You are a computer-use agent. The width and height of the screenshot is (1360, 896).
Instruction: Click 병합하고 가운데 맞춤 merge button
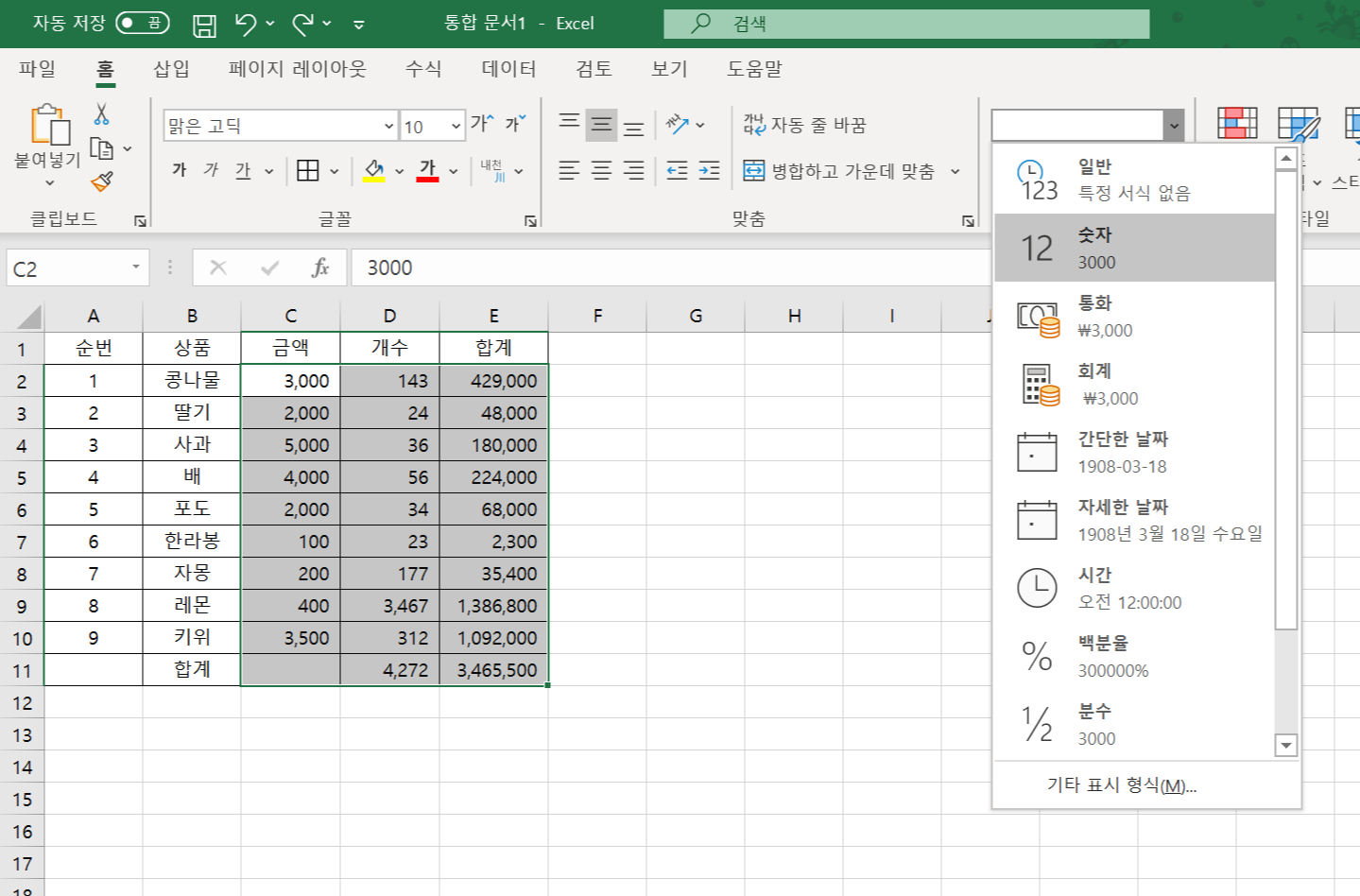pos(839,171)
